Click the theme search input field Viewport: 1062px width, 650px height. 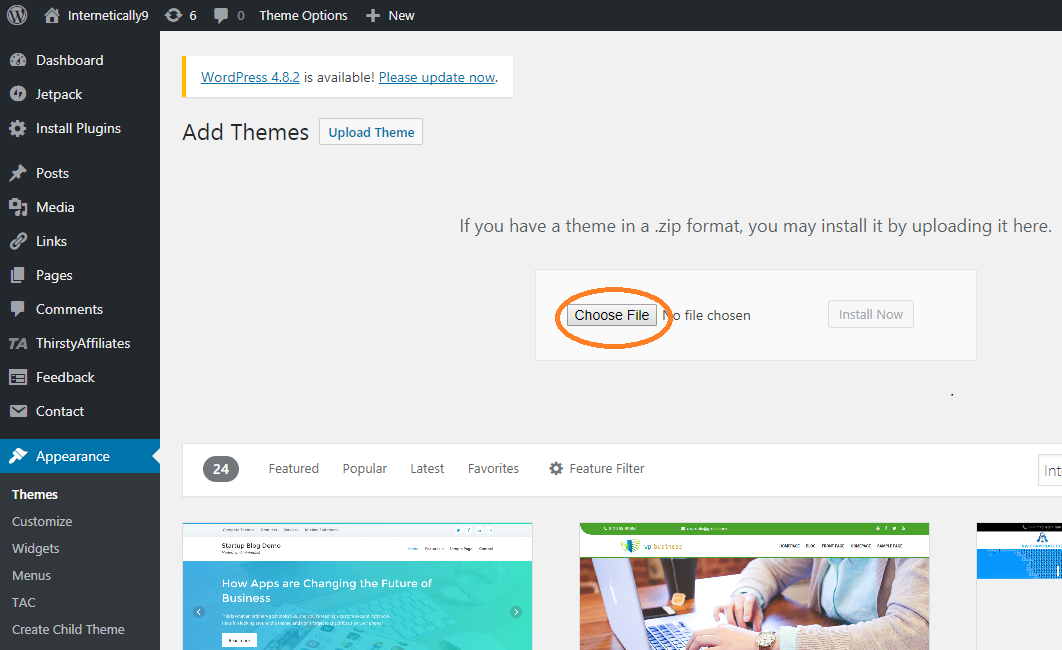[x=1050, y=470]
